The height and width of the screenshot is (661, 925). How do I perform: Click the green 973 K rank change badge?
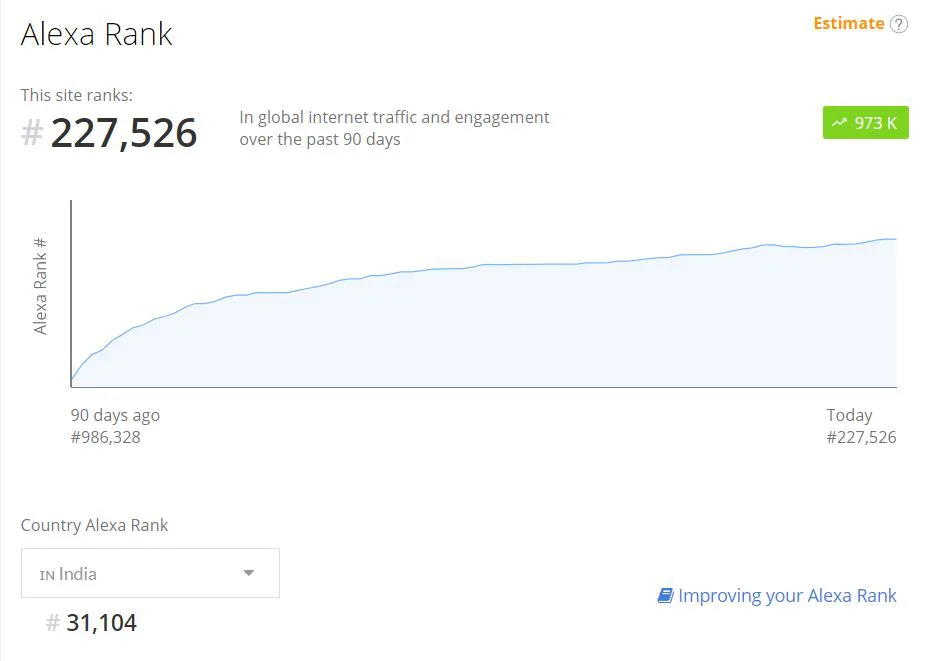coord(865,123)
